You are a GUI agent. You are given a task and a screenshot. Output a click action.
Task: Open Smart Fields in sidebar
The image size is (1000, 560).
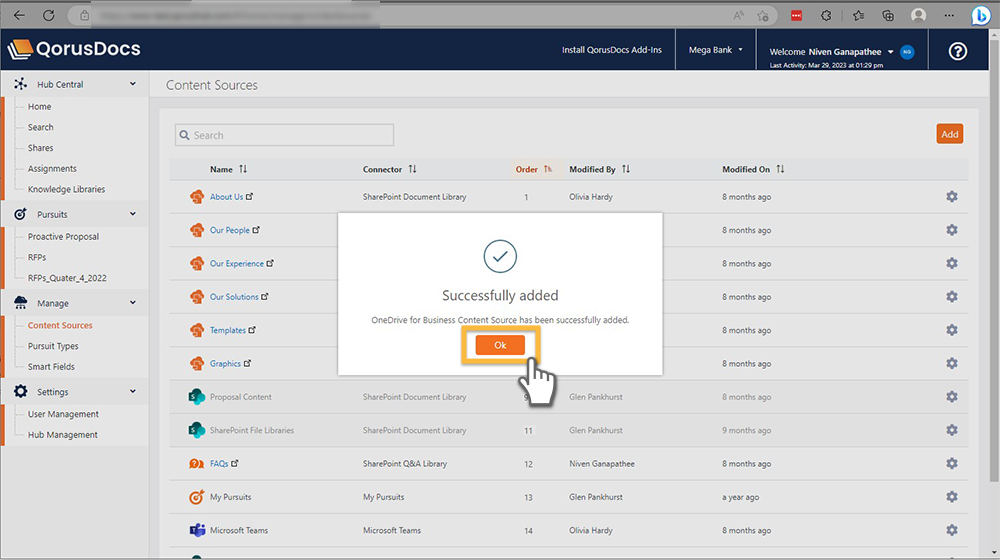pos(51,366)
